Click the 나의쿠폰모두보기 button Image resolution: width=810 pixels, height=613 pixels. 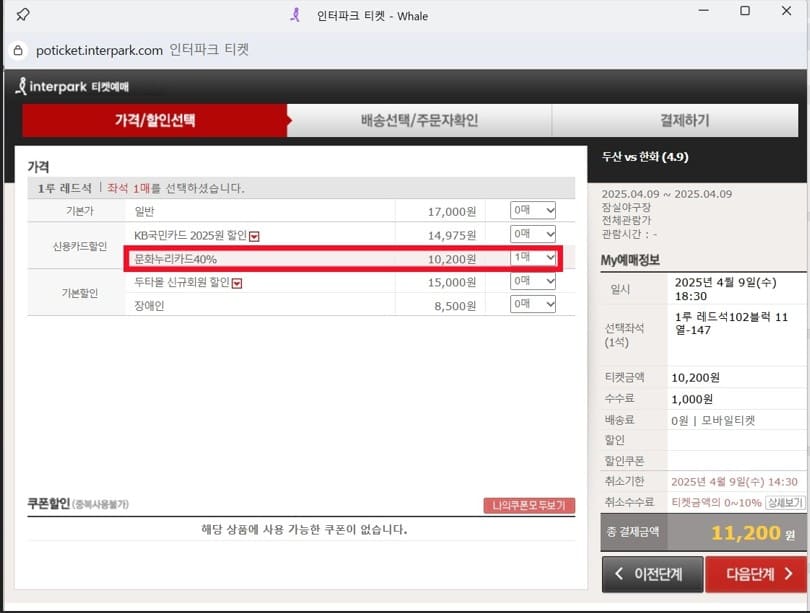[528, 505]
